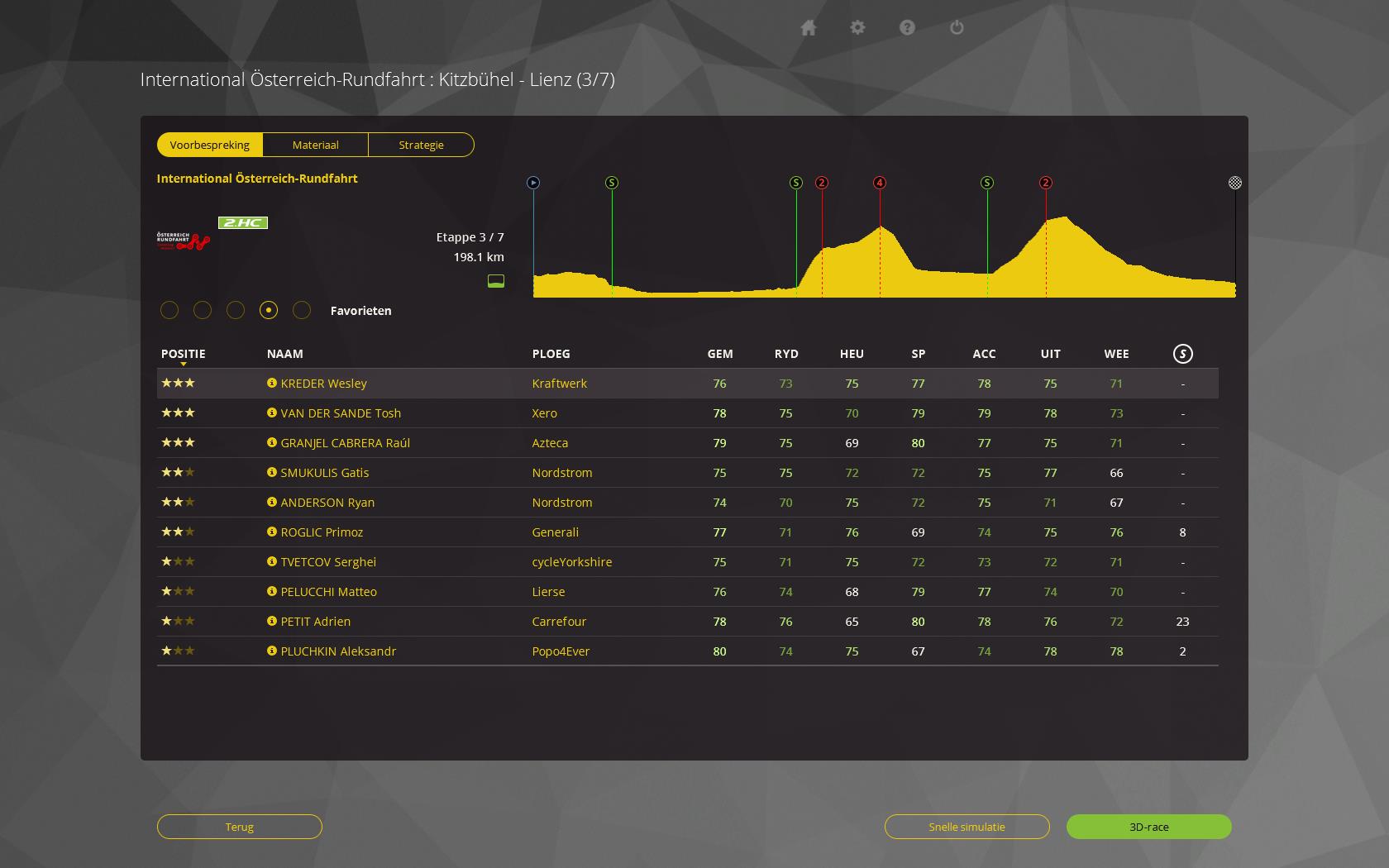Switch to the Materiaal tab

coord(315,145)
